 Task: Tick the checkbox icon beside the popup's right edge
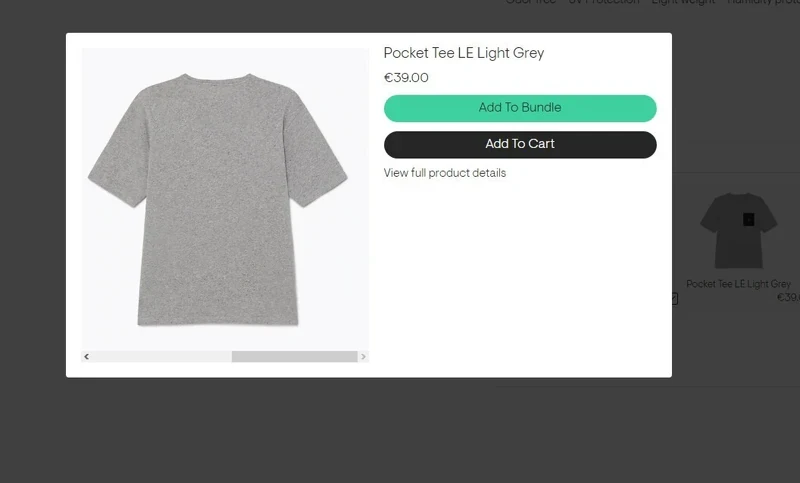(674, 298)
